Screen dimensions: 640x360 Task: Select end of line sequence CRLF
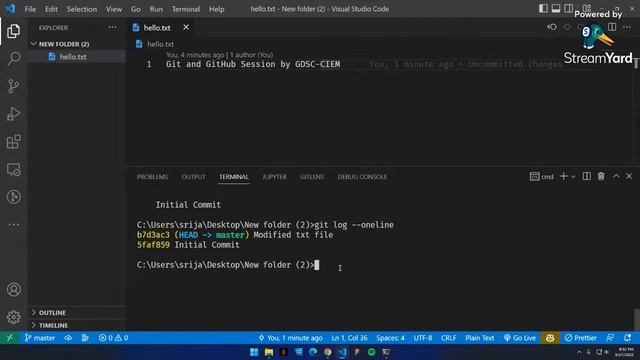449,338
